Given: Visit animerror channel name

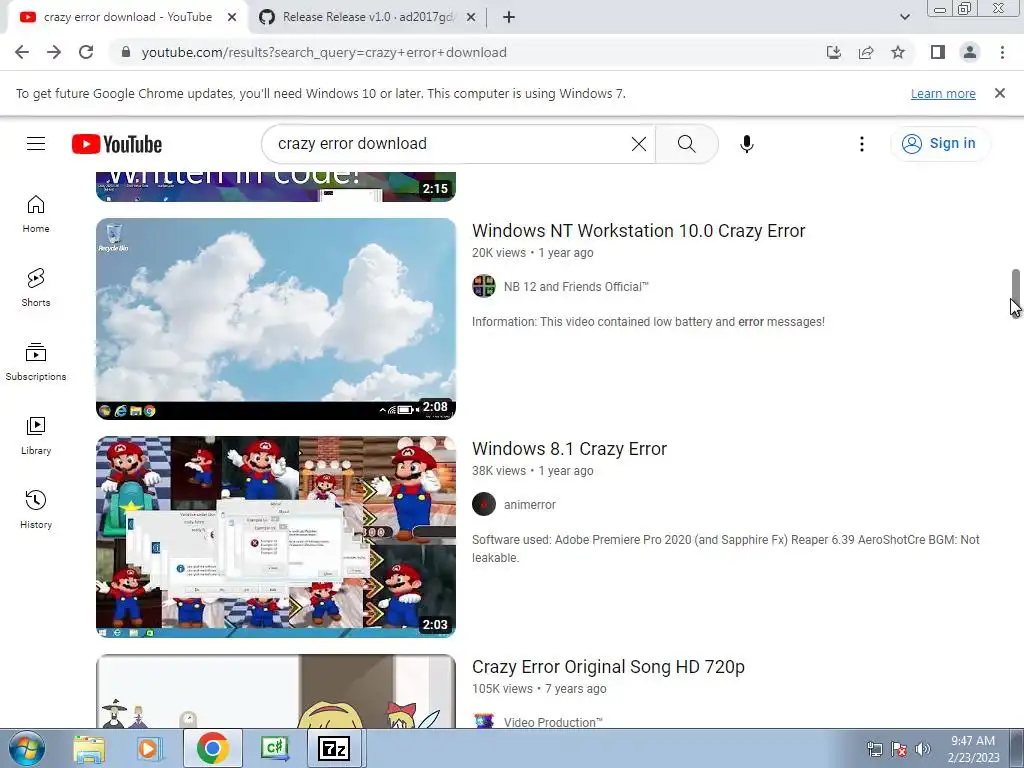Looking at the screenshot, I should click(530, 505).
